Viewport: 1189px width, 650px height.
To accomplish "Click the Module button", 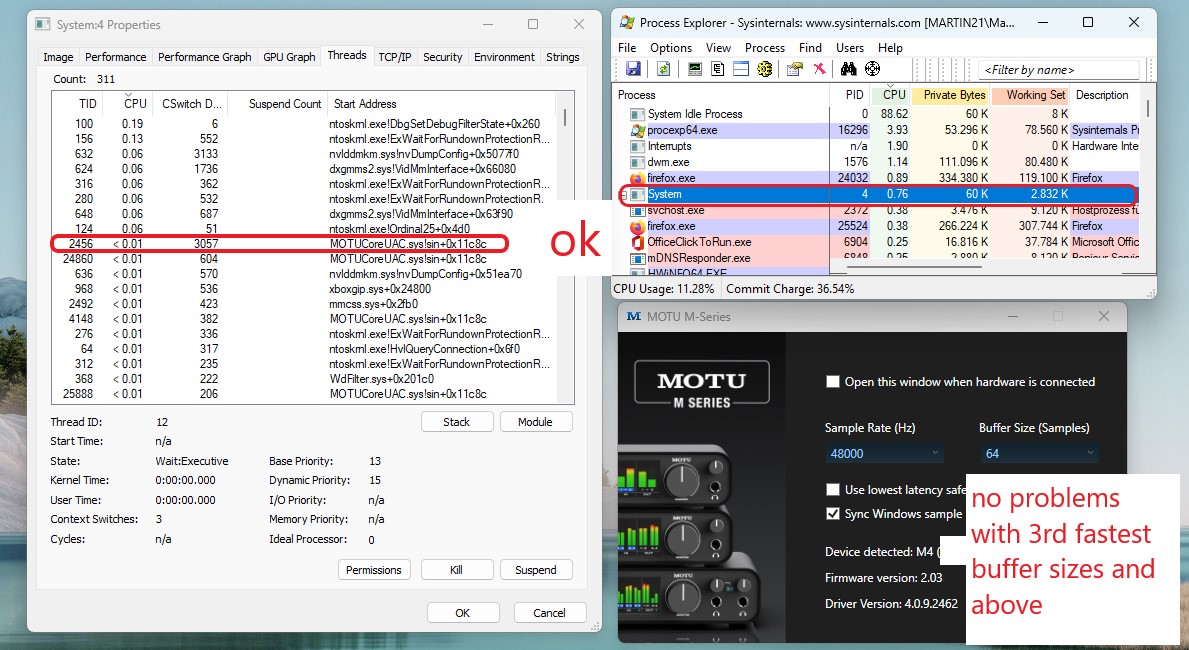I will pos(535,422).
